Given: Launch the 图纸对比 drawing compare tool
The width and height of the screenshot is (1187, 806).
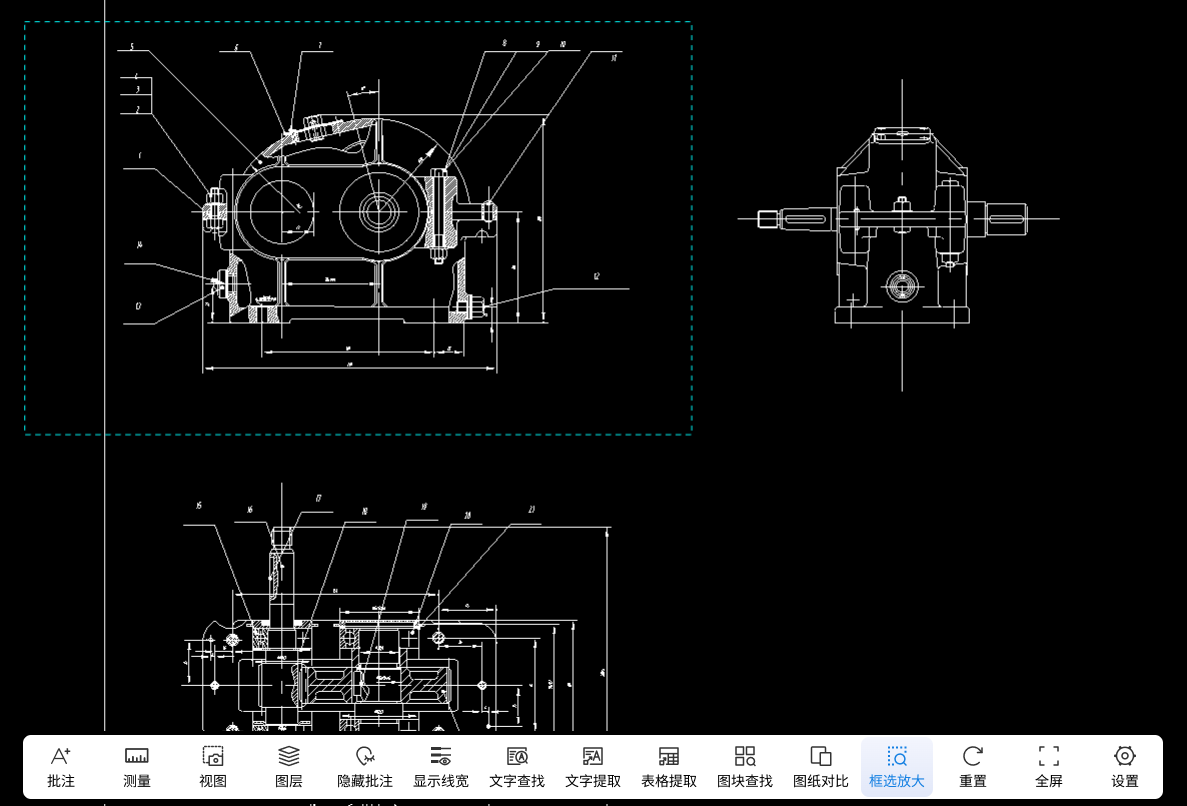Looking at the screenshot, I should coord(821,766).
